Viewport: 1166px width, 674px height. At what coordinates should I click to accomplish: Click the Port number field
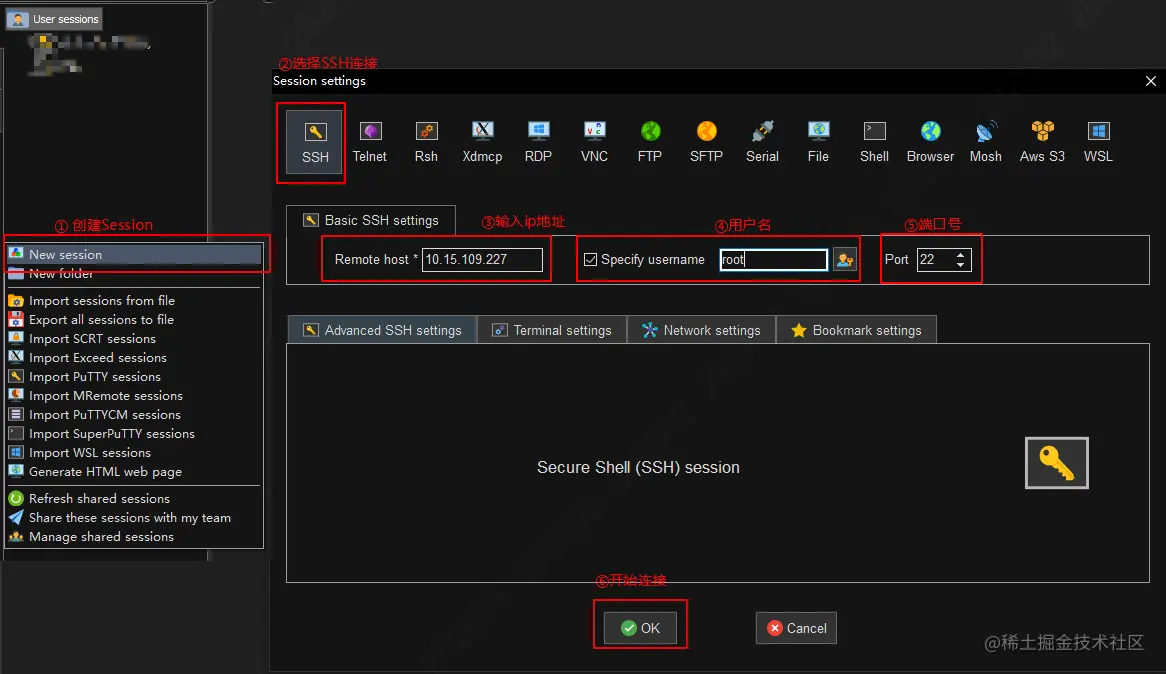[935, 260]
